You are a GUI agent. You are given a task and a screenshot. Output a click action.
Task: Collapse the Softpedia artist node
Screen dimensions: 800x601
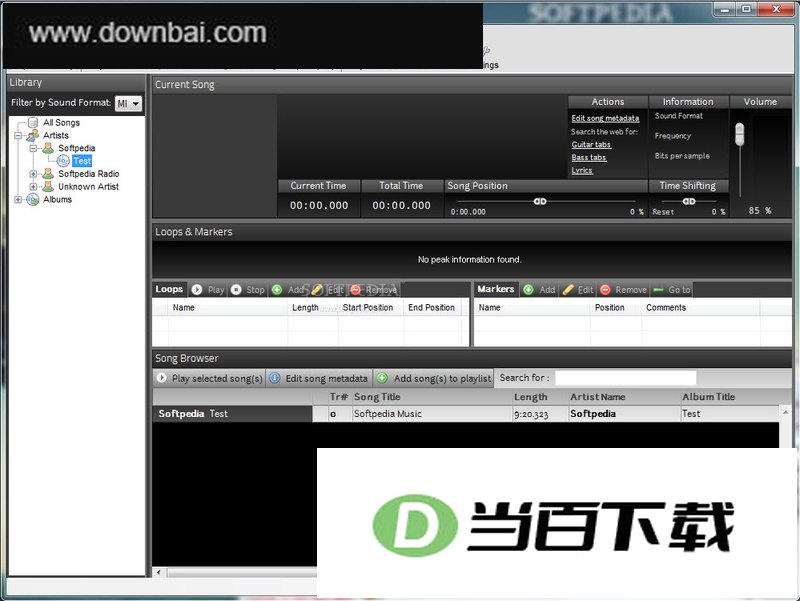[x=33, y=148]
